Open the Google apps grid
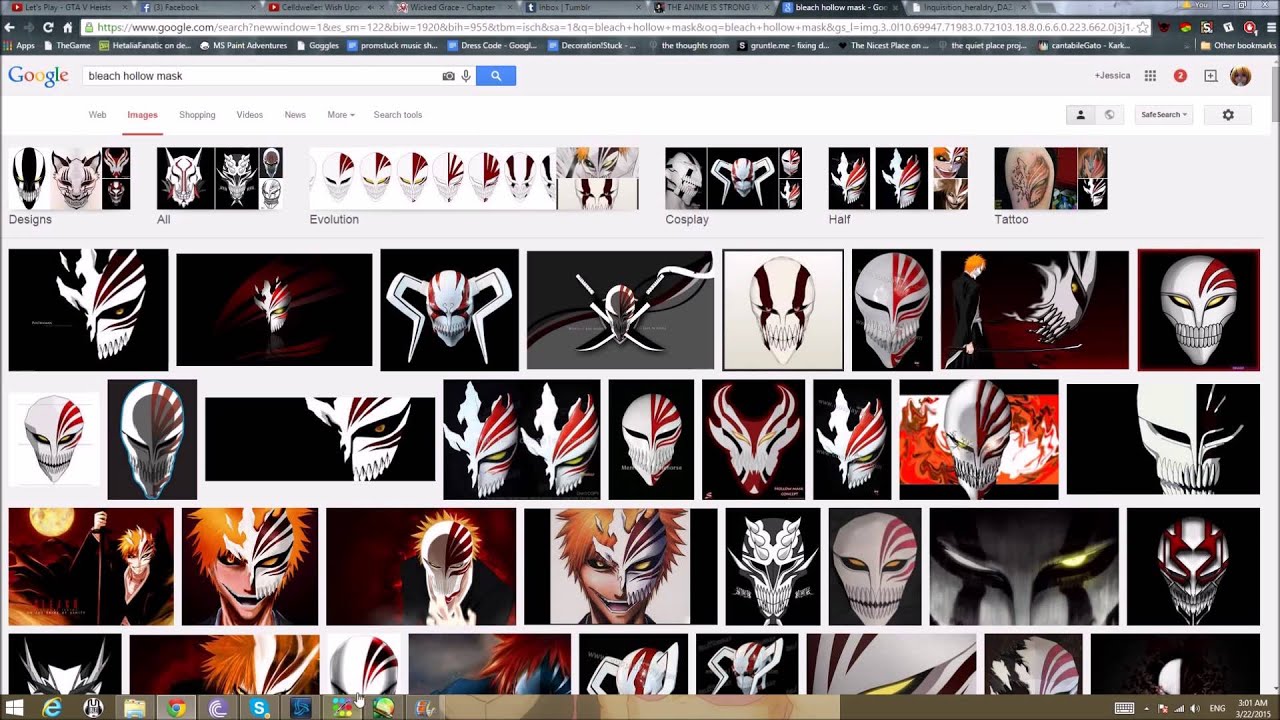The height and width of the screenshot is (720, 1280). (x=1150, y=76)
